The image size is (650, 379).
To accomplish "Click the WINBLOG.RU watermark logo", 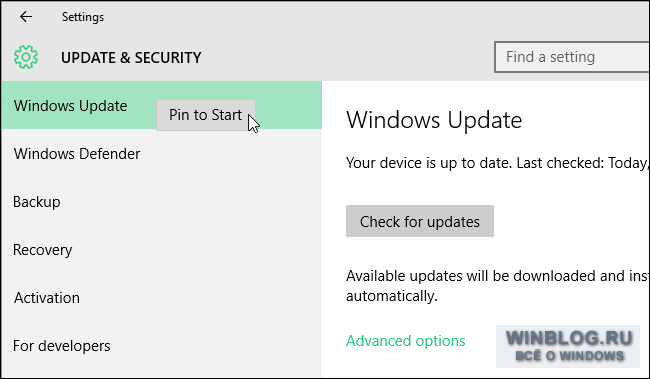I will pyautogui.click(x=569, y=338).
